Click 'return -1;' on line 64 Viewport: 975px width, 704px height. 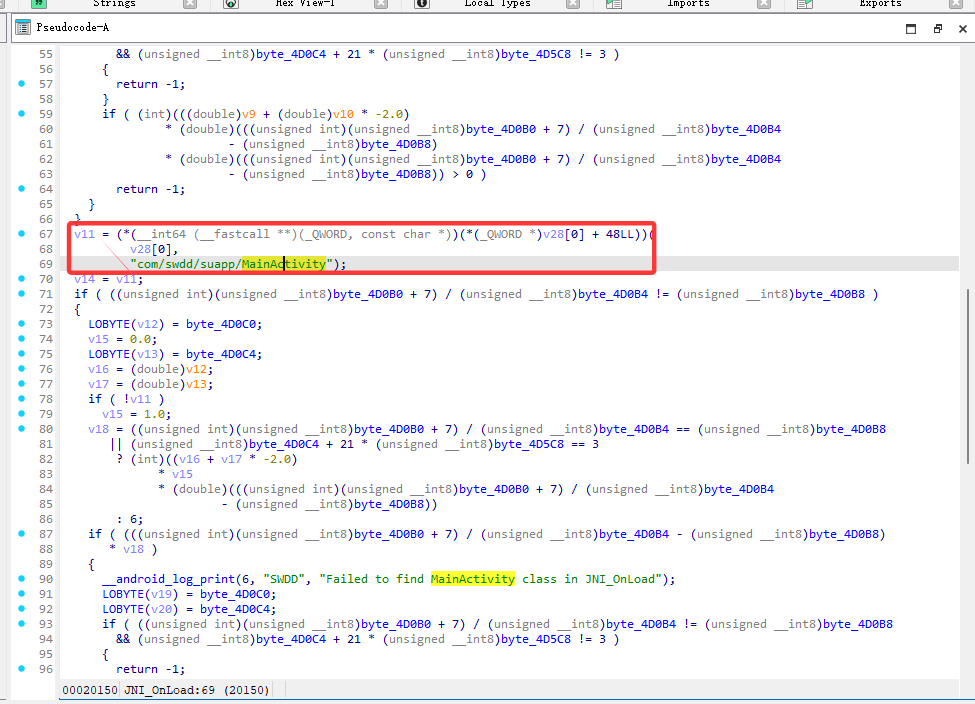coord(151,189)
